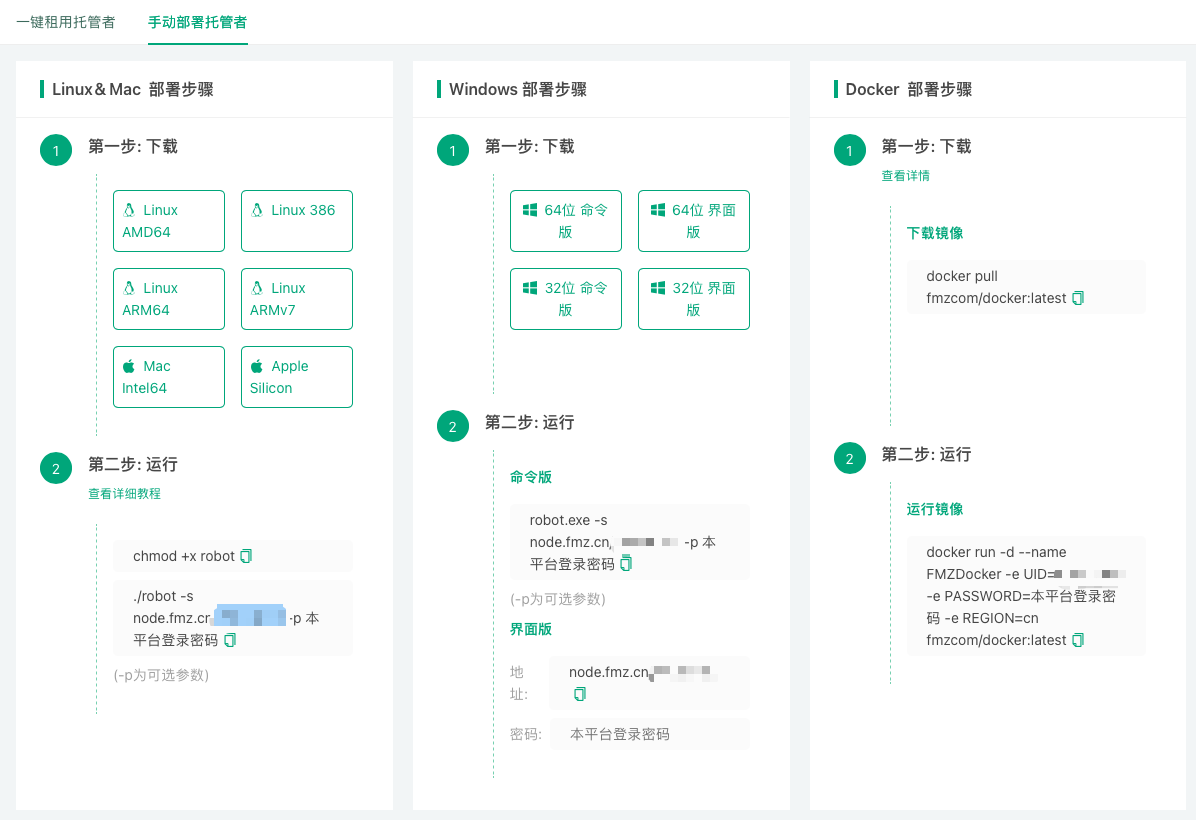1196x820 pixels.
Task: Download the Linux AMD64 build
Action: pyautogui.click(x=169, y=220)
